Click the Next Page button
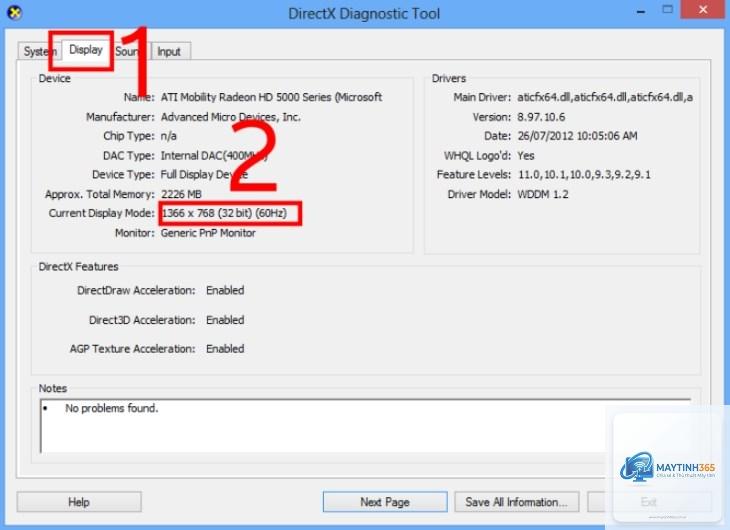 [x=385, y=502]
